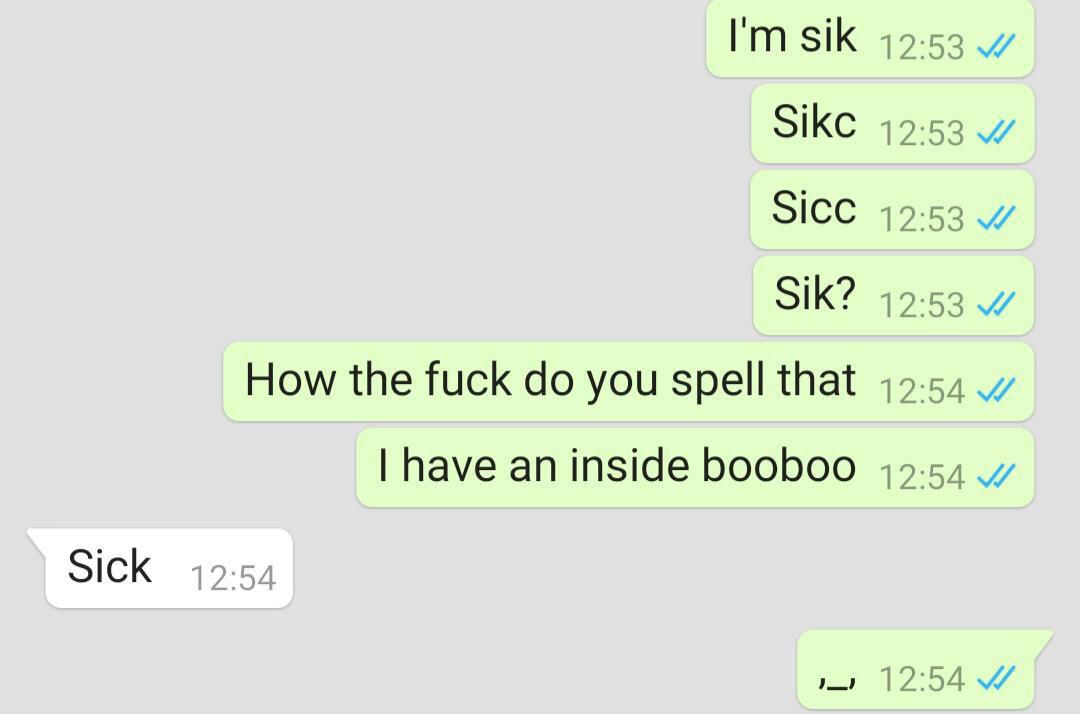Click the 12:54 timestamp on the "Sick" reply
The height and width of the screenshot is (714, 1080).
coord(233,578)
